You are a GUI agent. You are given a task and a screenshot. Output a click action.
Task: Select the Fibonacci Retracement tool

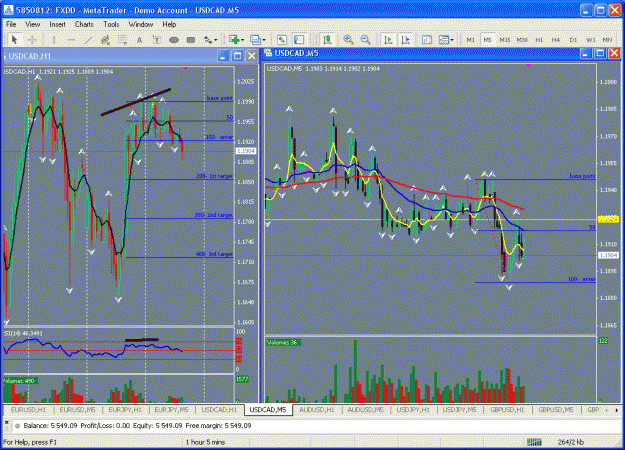pos(122,40)
